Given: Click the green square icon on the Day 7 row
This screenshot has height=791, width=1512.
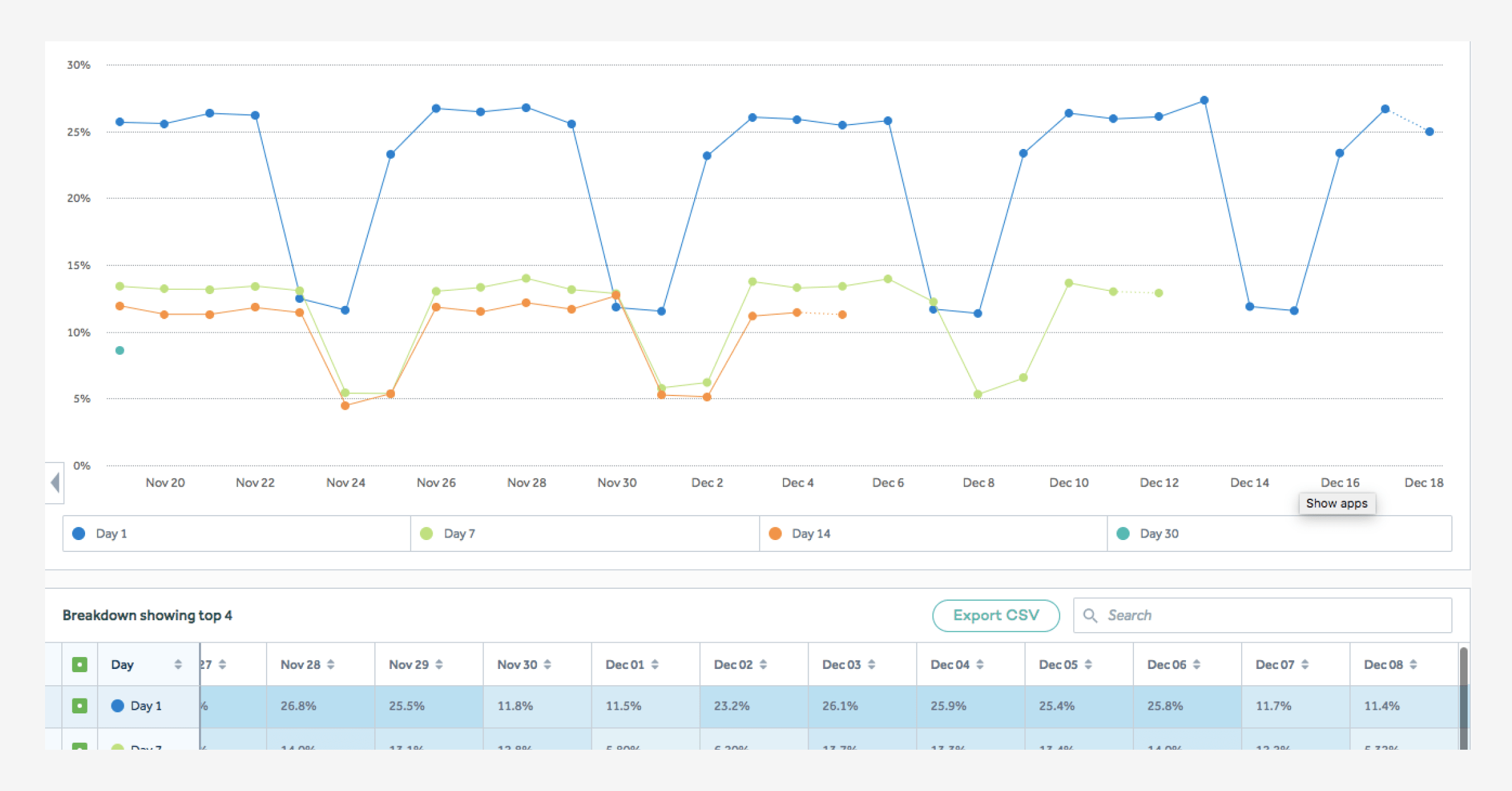Looking at the screenshot, I should pos(79,747).
